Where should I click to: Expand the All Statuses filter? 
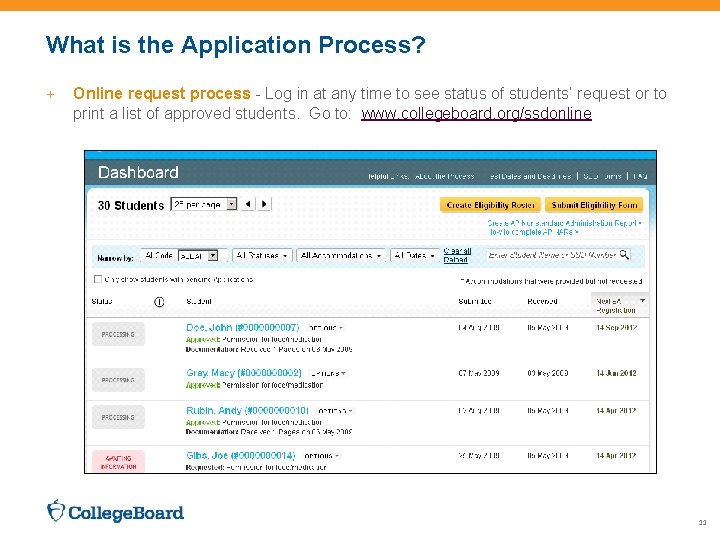point(262,255)
